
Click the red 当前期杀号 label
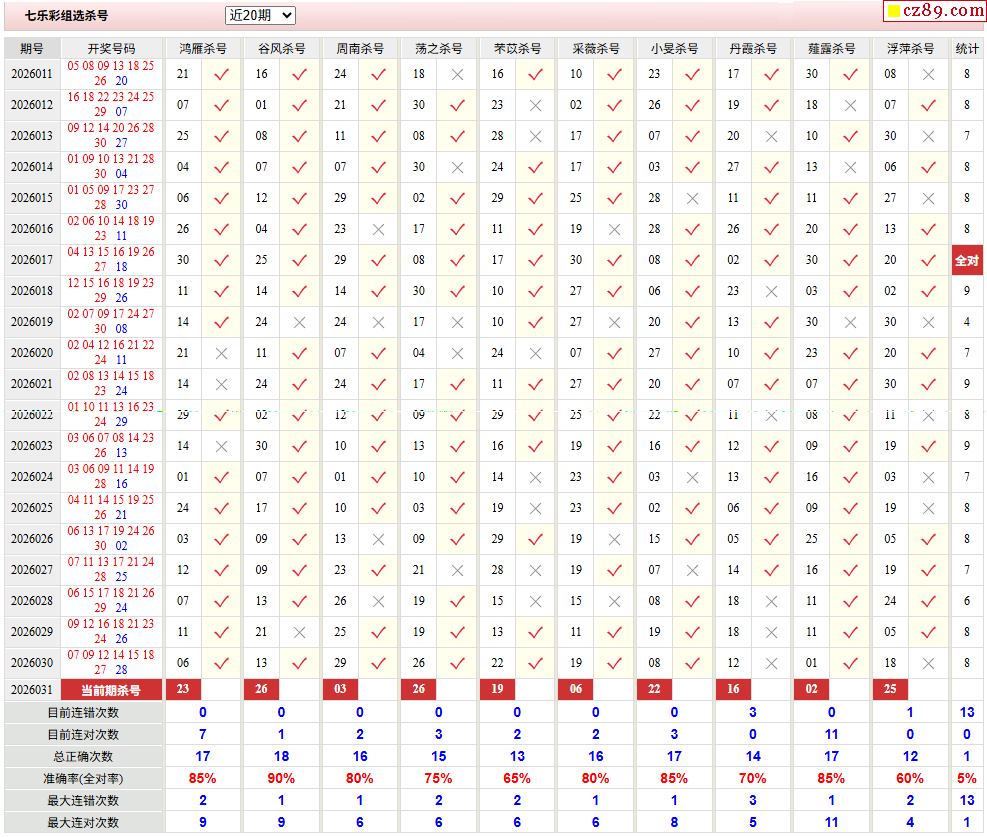(x=111, y=690)
